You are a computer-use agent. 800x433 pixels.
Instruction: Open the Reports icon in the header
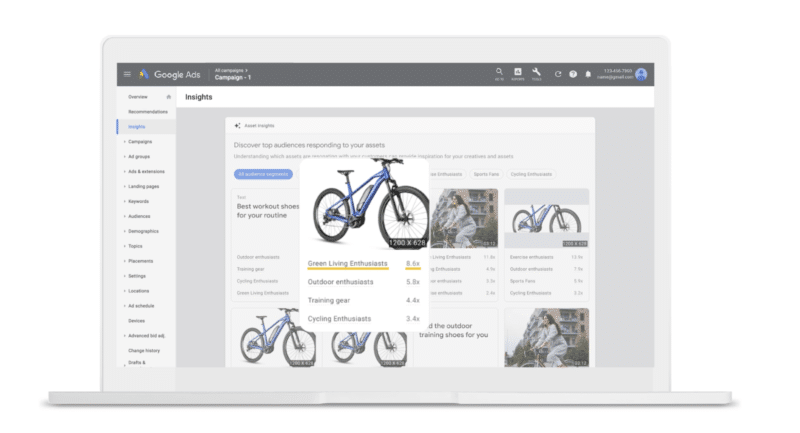[518, 72]
